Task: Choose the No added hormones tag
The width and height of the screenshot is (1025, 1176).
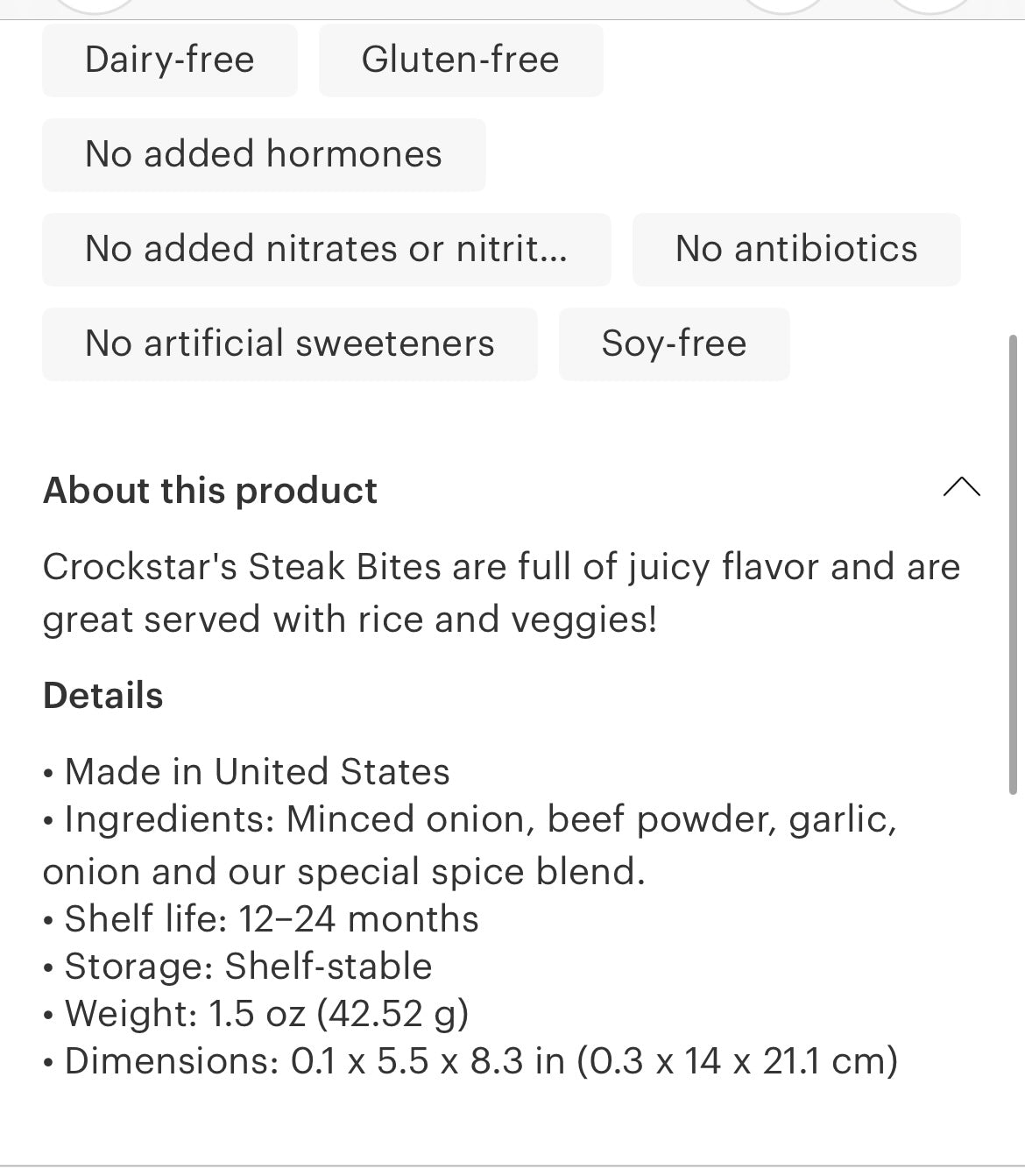Action: click(264, 155)
